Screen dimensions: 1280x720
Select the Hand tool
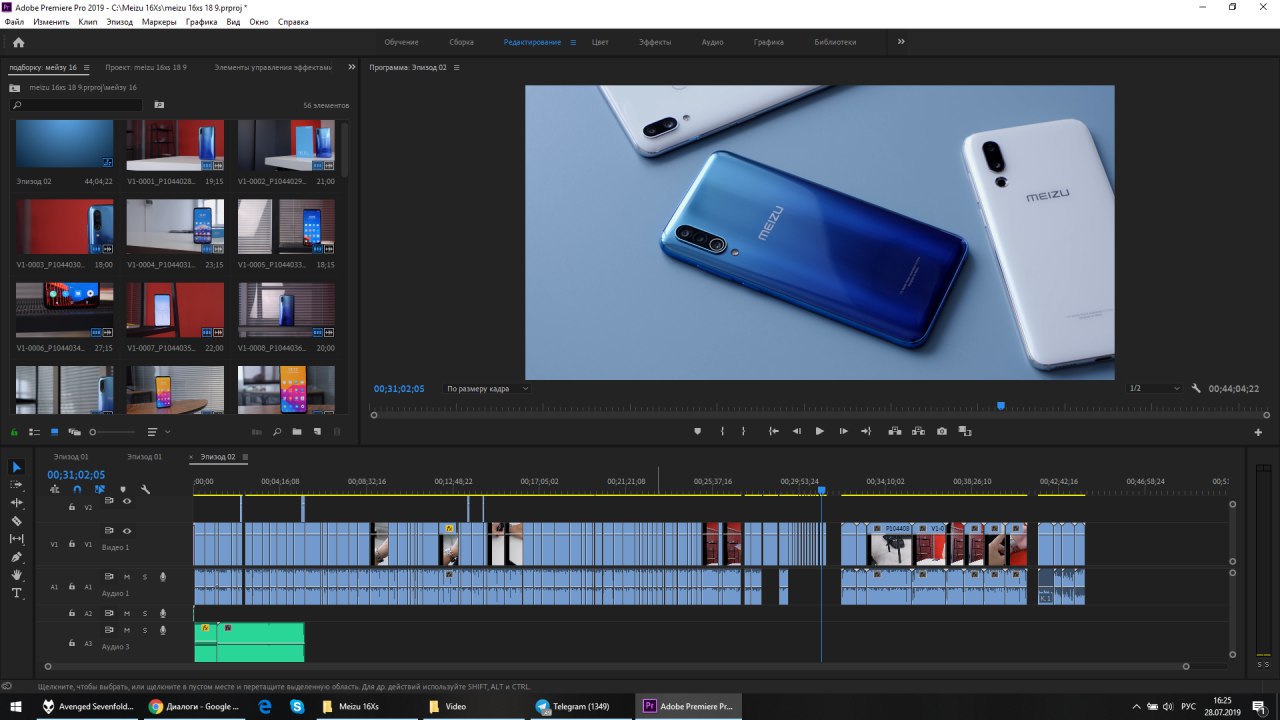pyautogui.click(x=16, y=575)
